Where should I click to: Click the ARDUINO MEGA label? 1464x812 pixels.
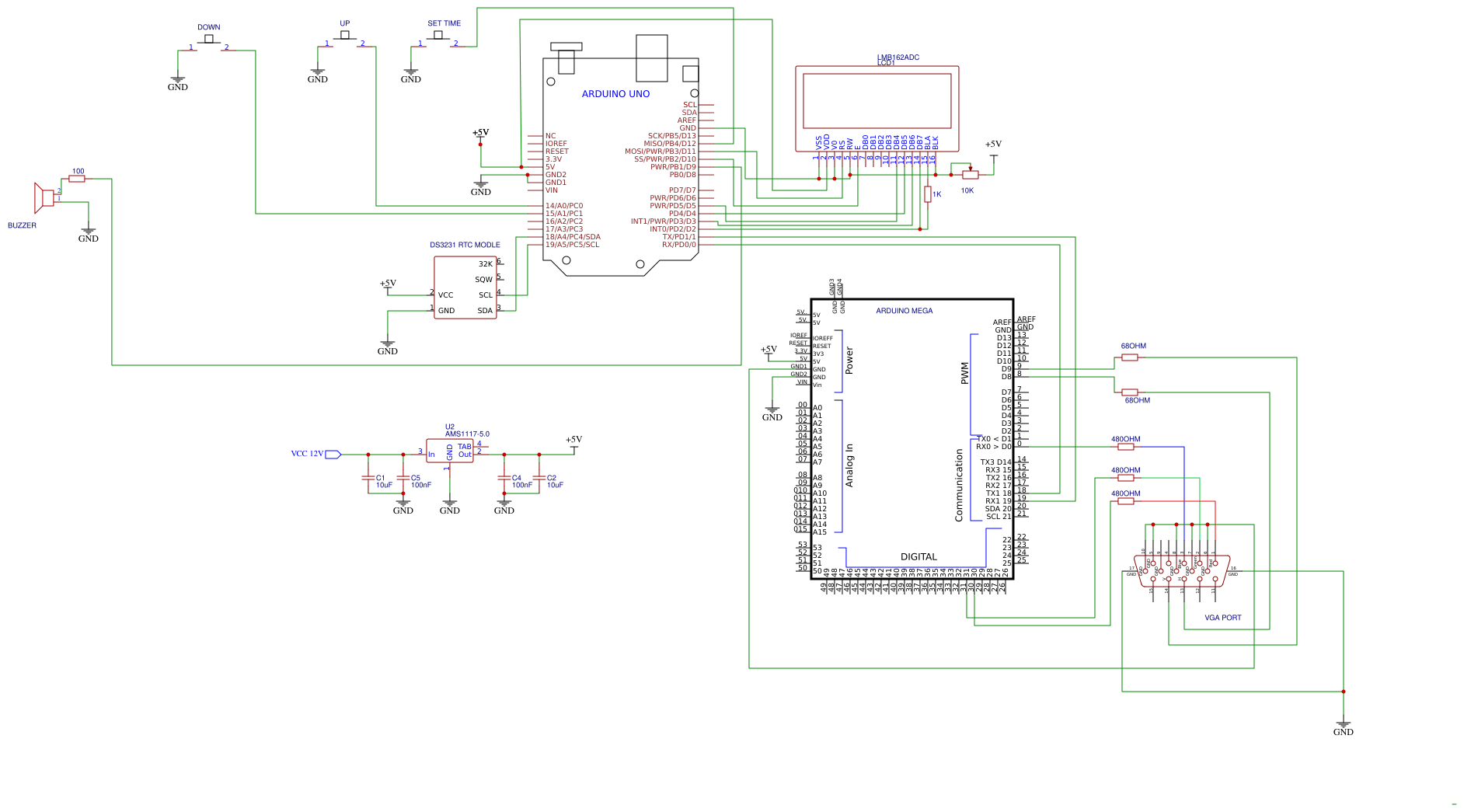(905, 311)
